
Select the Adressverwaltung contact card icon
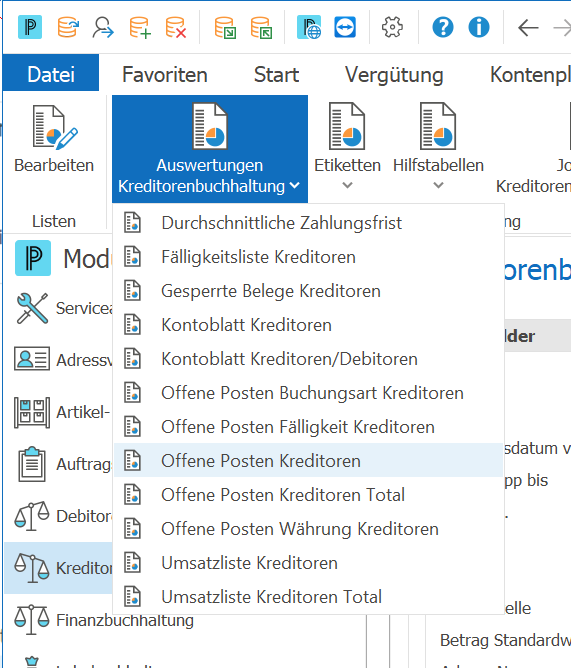pyautogui.click(x=32, y=359)
